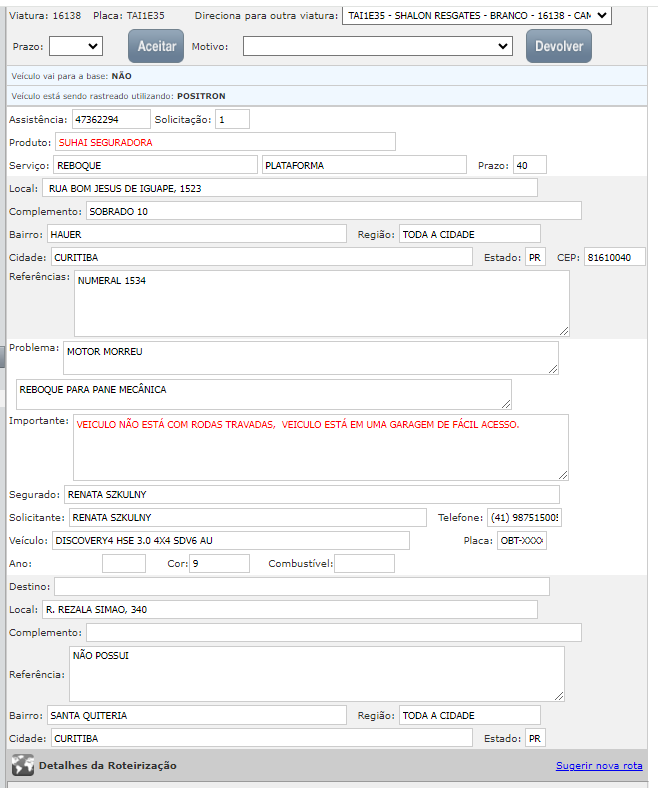The height and width of the screenshot is (788, 658).
Task: Click the Produto field with SUHAI SEGURADORA
Action: (225, 142)
